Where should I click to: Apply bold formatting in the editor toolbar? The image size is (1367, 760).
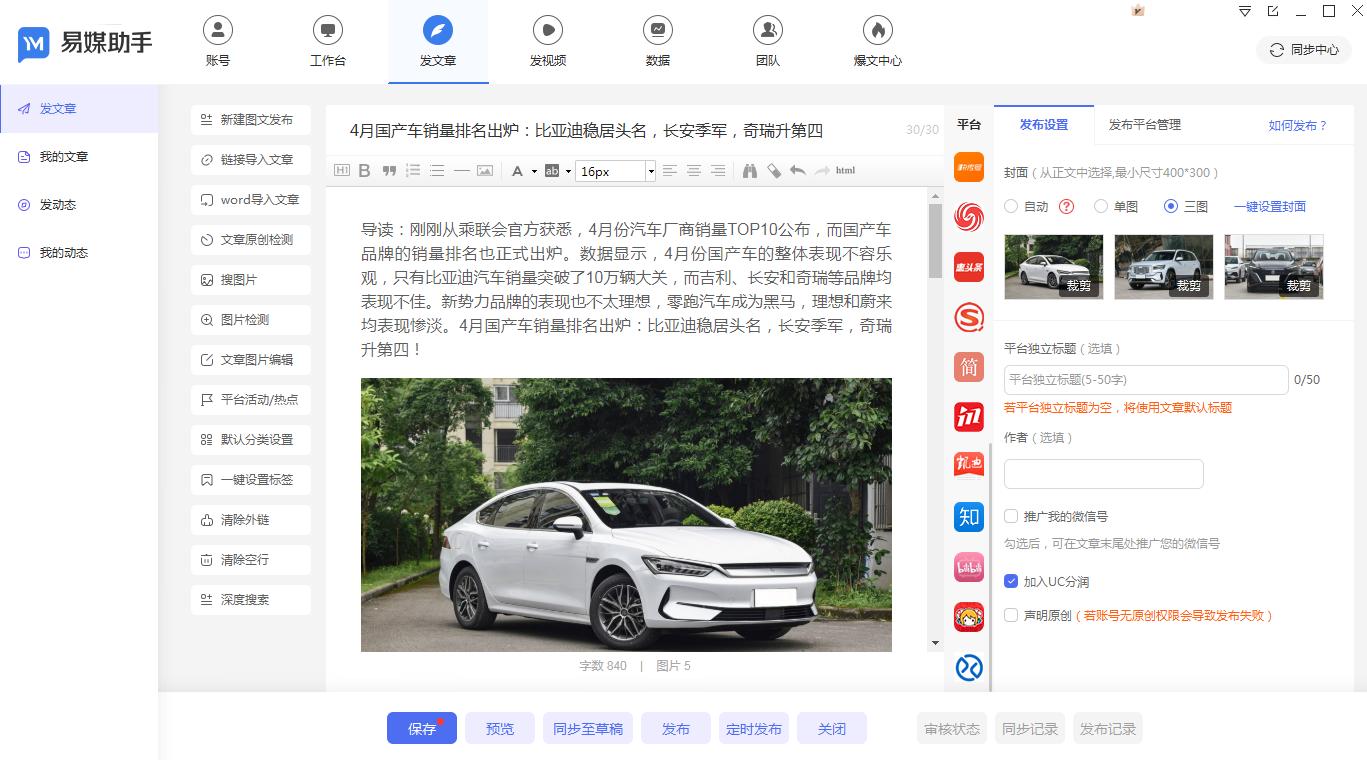coord(364,170)
